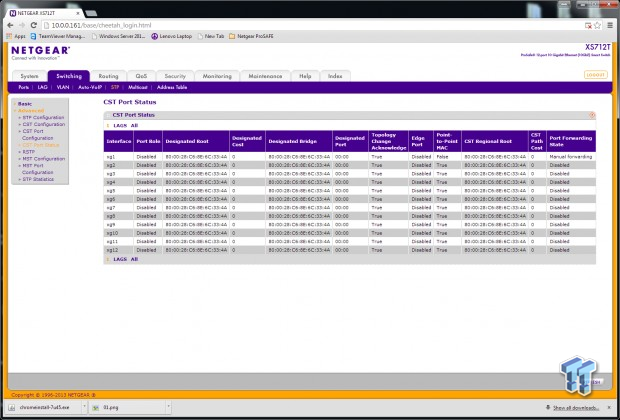This screenshot has width=620, height=420.
Task: Open the Index tab
Action: [335, 76]
